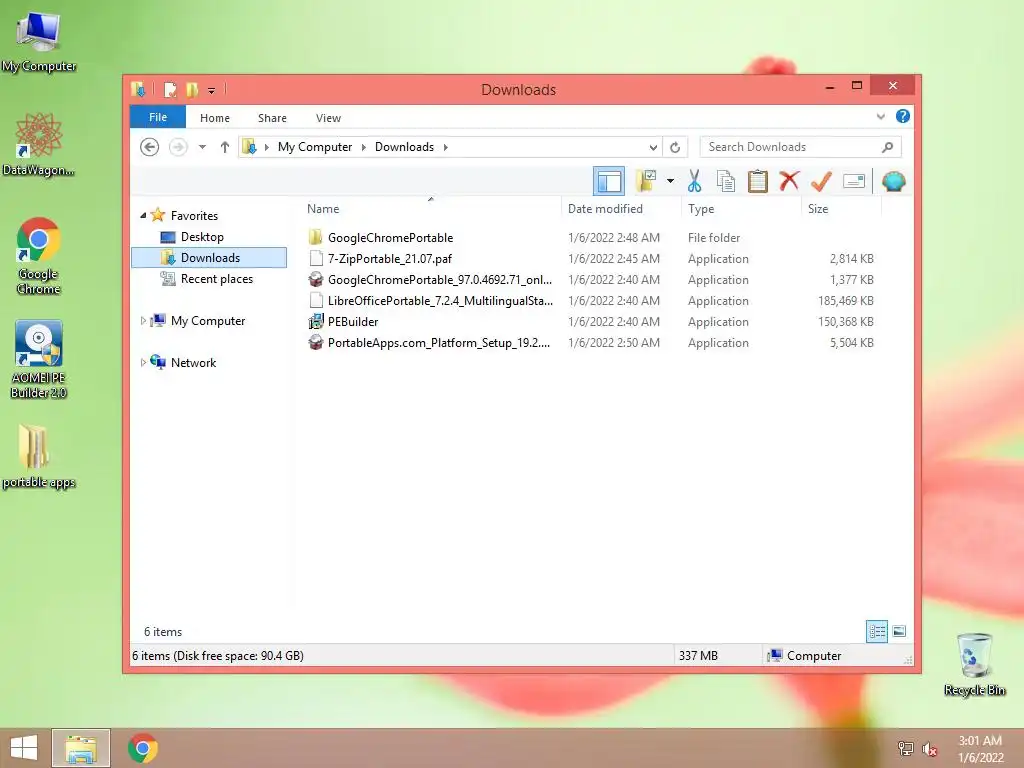1024x768 pixels.
Task: Open the Home ribbon tab
Action: pyautogui.click(x=215, y=118)
